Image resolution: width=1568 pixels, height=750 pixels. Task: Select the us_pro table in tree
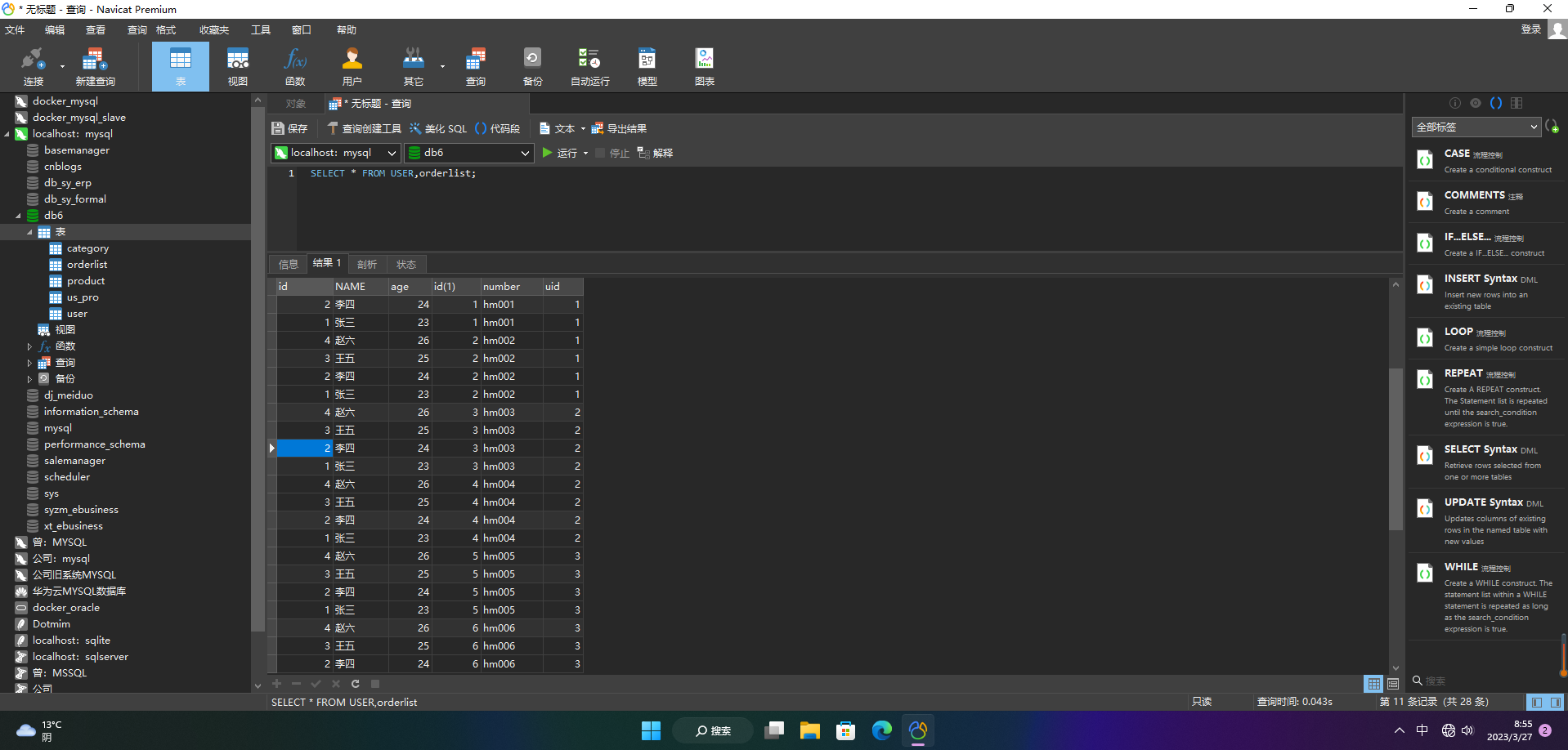coord(83,297)
